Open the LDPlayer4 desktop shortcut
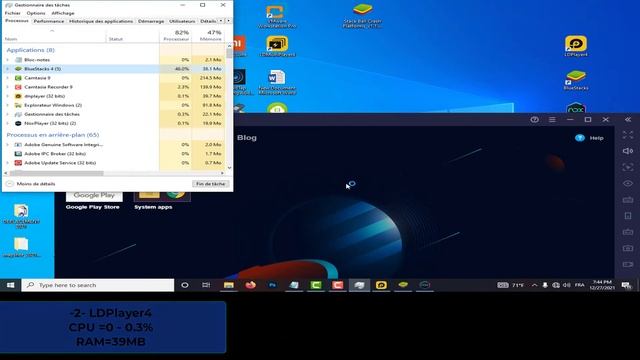640x360 pixels. 576,46
